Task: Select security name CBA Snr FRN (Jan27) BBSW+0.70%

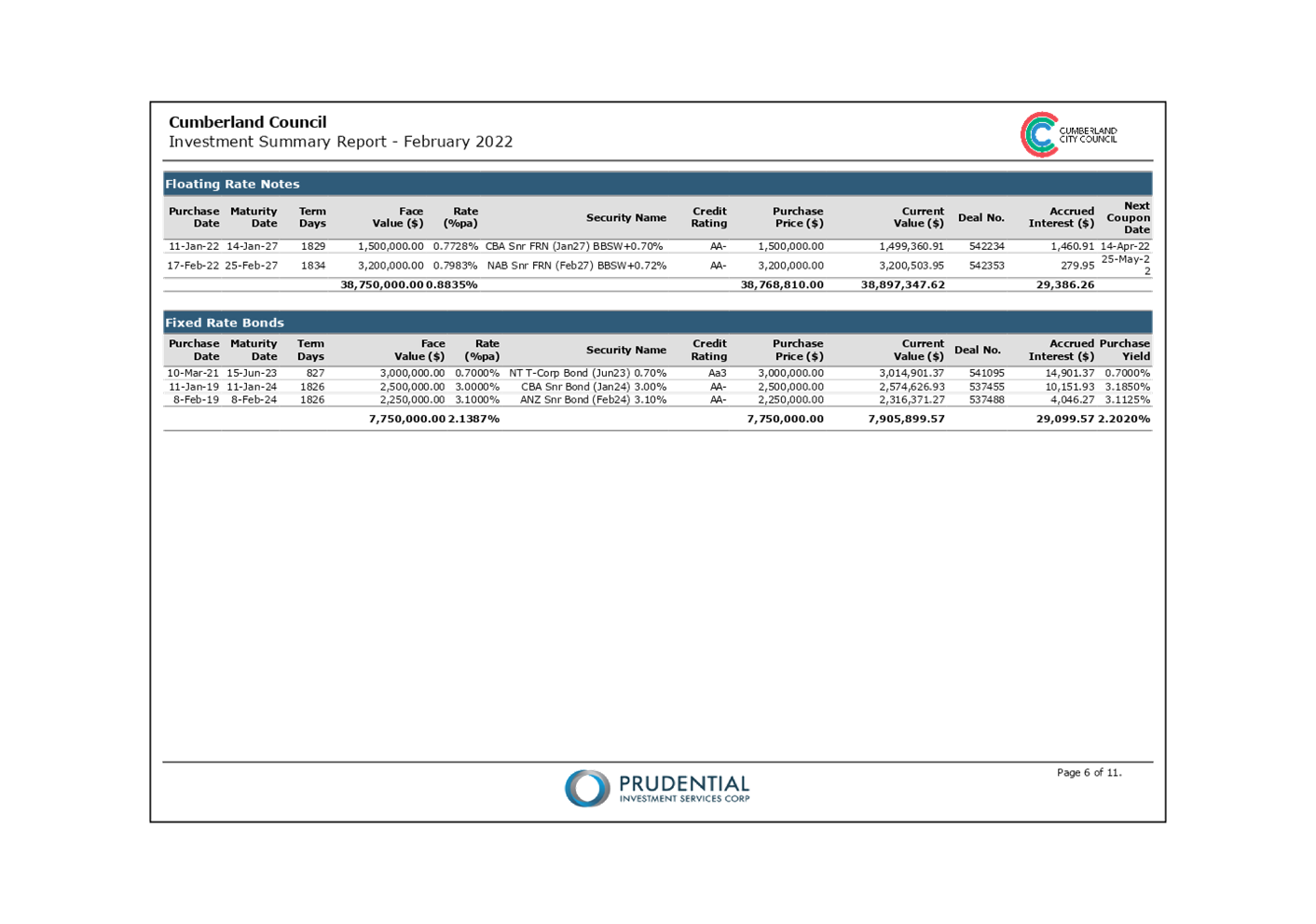Action: (x=574, y=246)
